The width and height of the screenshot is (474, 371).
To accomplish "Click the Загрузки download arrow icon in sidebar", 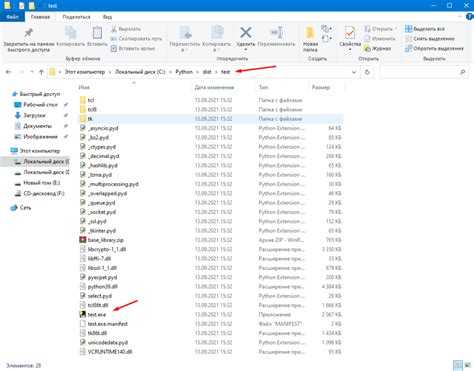I will pyautogui.click(x=18, y=115).
